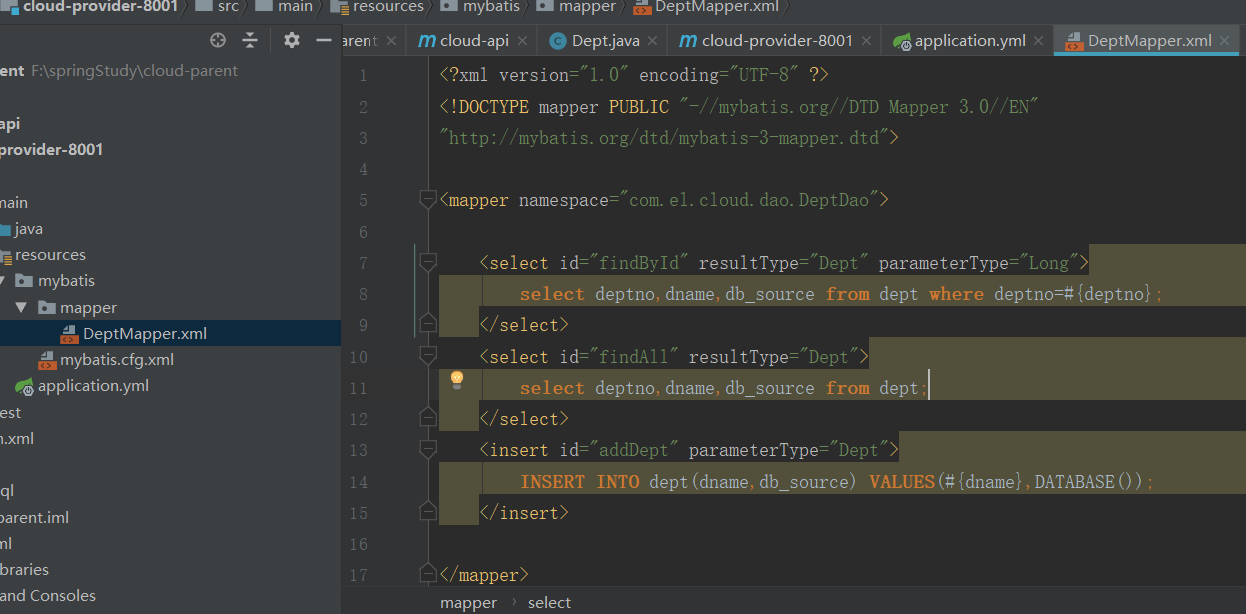Open the project panel gear settings
Image resolution: width=1246 pixels, height=614 pixels.
click(x=291, y=40)
